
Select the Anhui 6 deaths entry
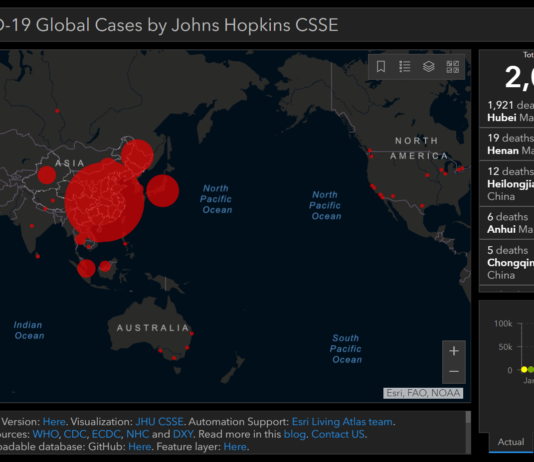(507, 223)
